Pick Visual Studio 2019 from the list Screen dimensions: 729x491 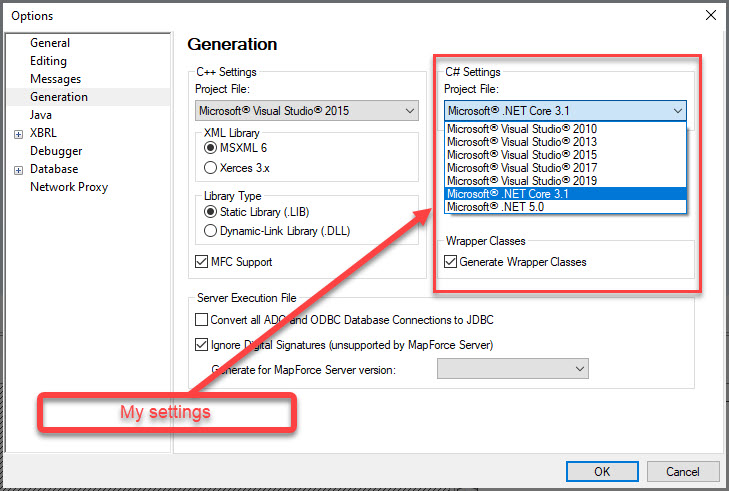[x=565, y=181]
